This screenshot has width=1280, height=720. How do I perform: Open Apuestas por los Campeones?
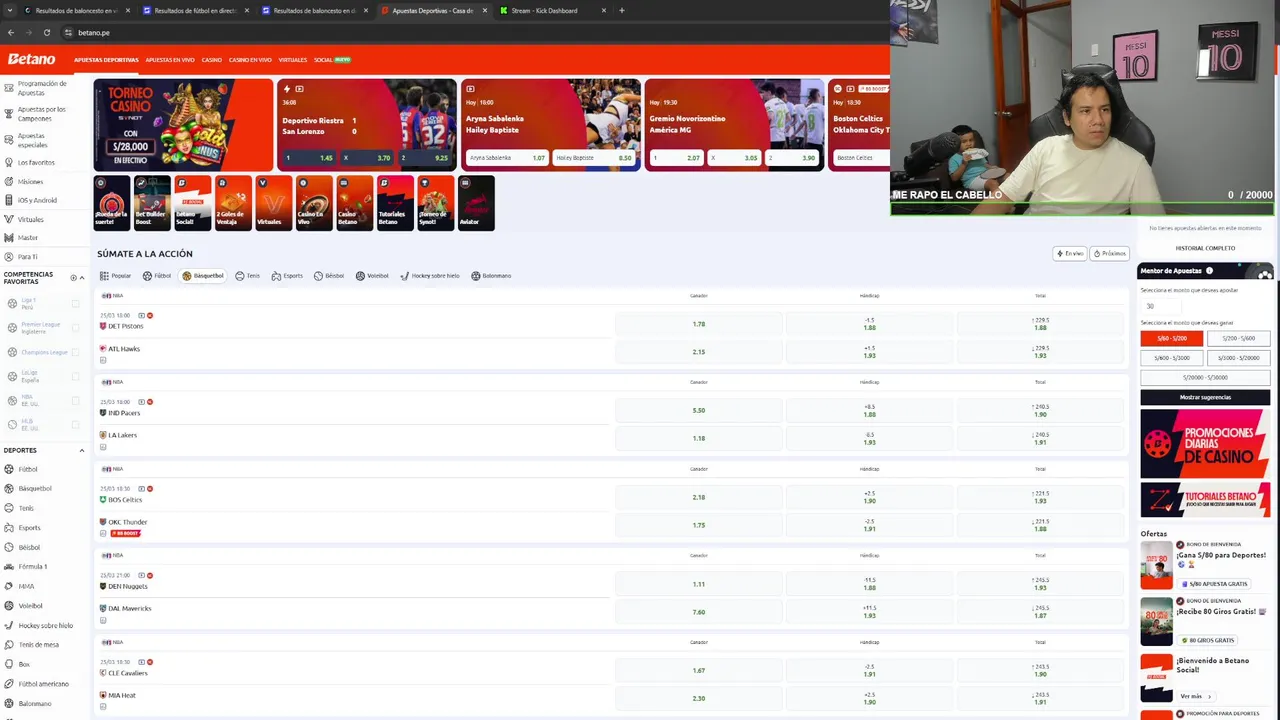[43, 114]
